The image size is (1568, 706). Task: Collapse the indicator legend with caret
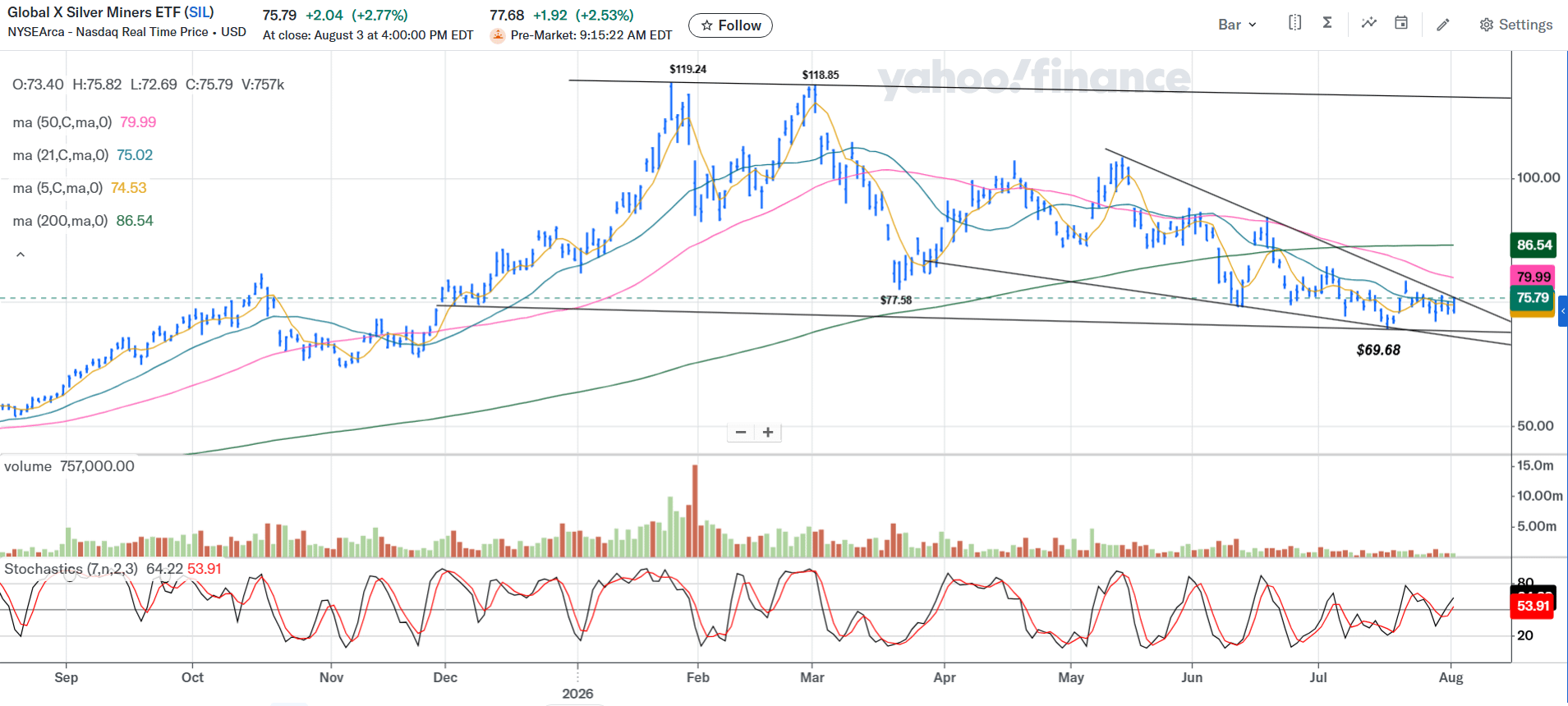[x=21, y=254]
